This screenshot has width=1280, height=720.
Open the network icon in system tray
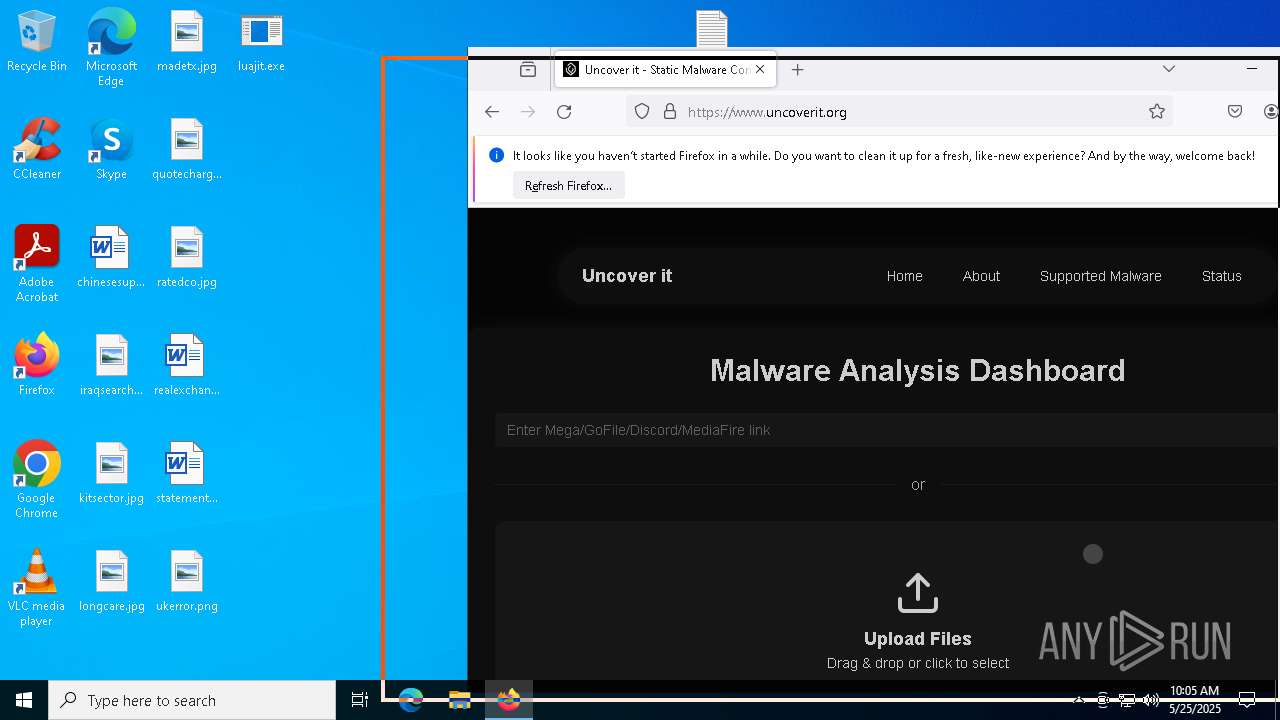[1127, 700]
